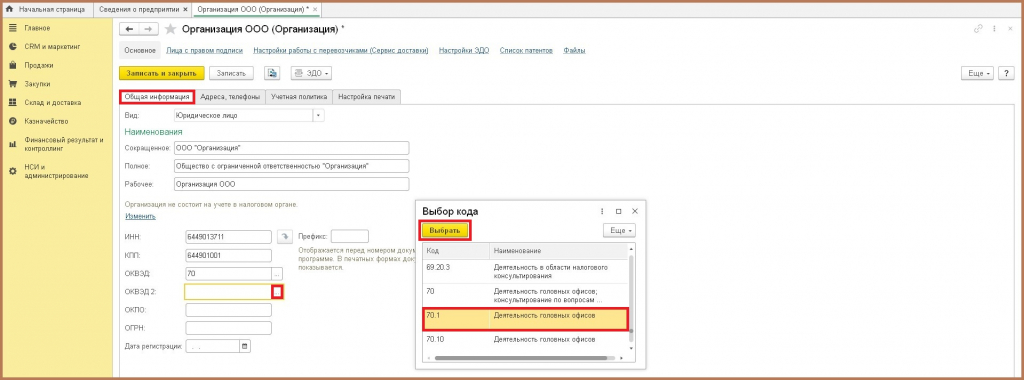Click the Изменить link
1024x380 pixels.
140,216
